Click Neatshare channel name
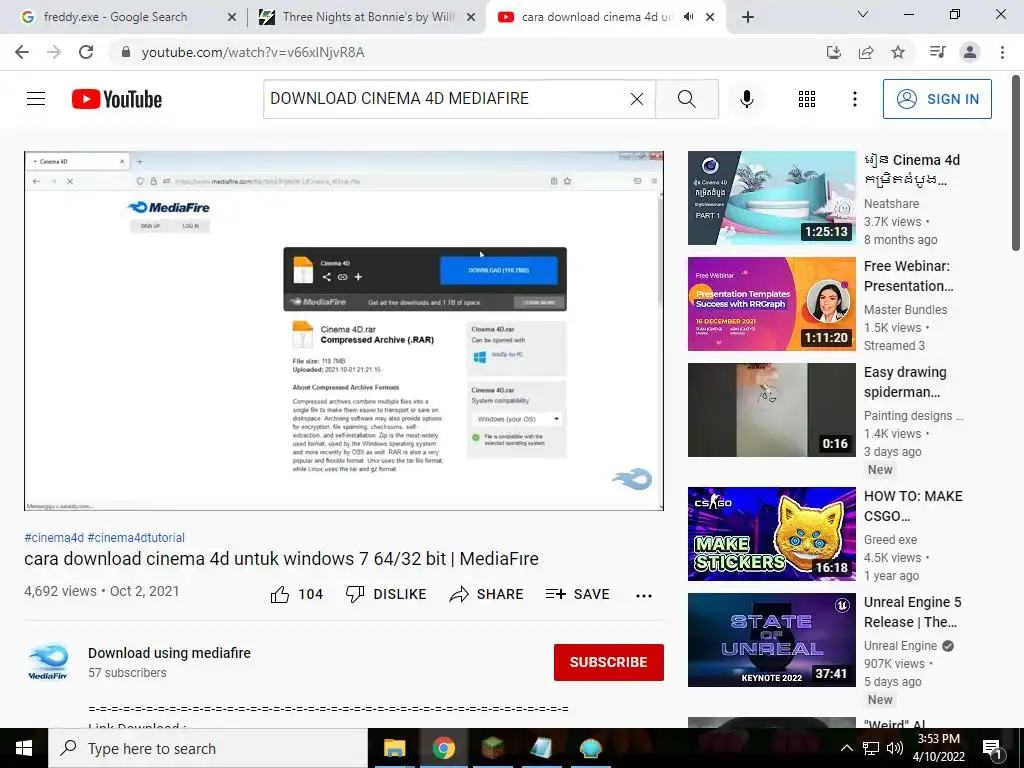Image resolution: width=1024 pixels, height=768 pixels. pos(891,204)
